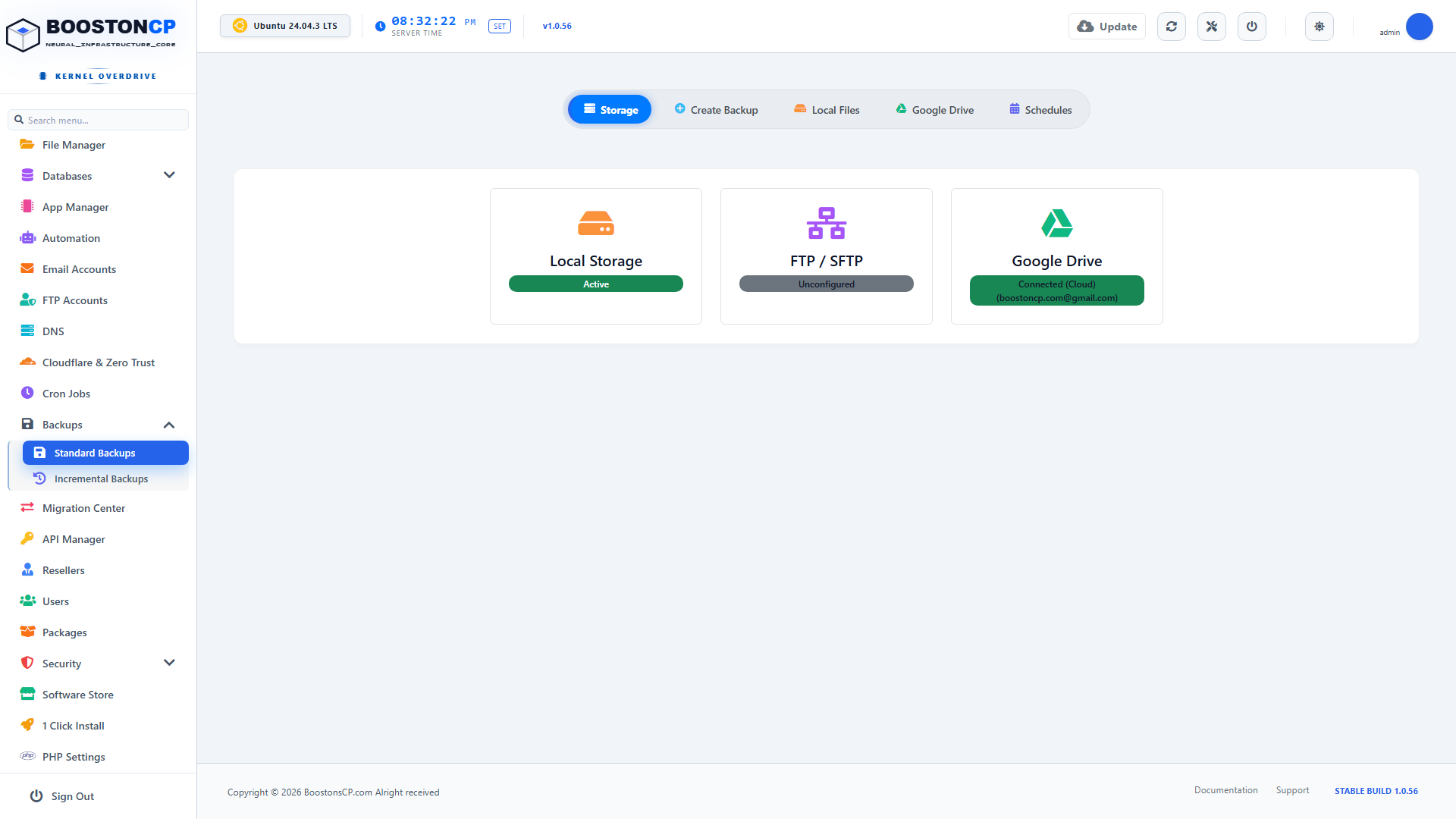Image resolution: width=1456 pixels, height=819 pixels.
Task: Switch to the Create Backup tab
Action: 716,110
